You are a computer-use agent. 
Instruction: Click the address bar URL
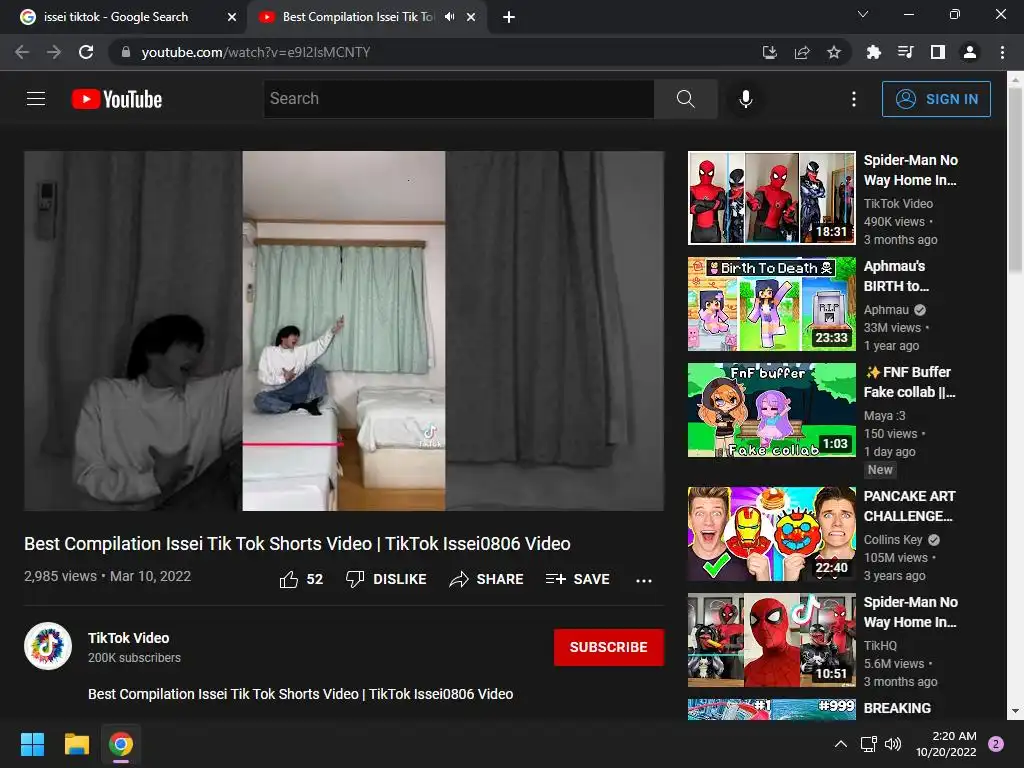tap(256, 52)
